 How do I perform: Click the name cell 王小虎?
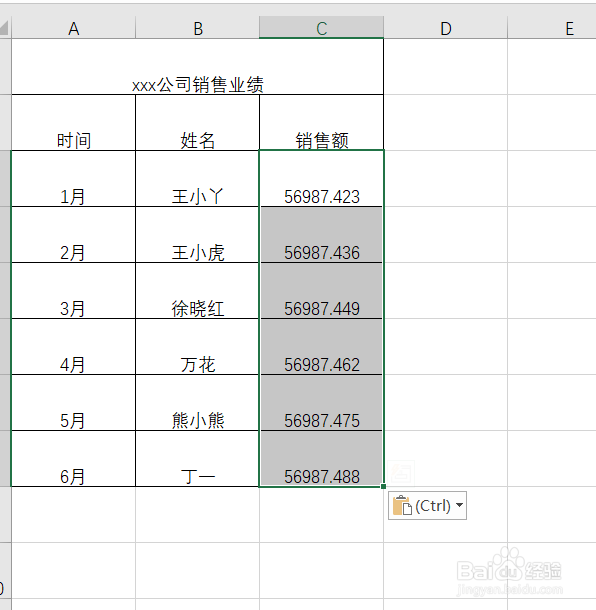(x=197, y=235)
